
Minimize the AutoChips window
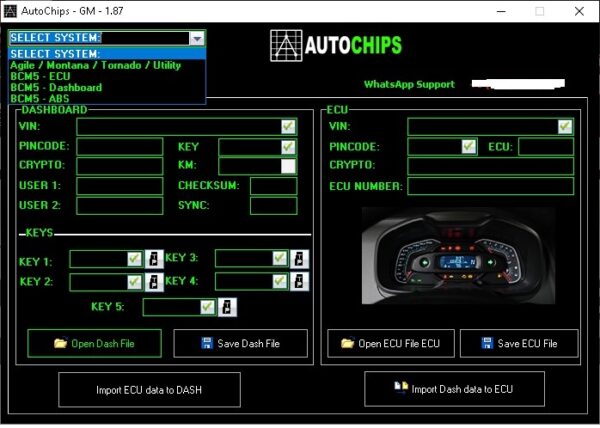tap(501, 11)
